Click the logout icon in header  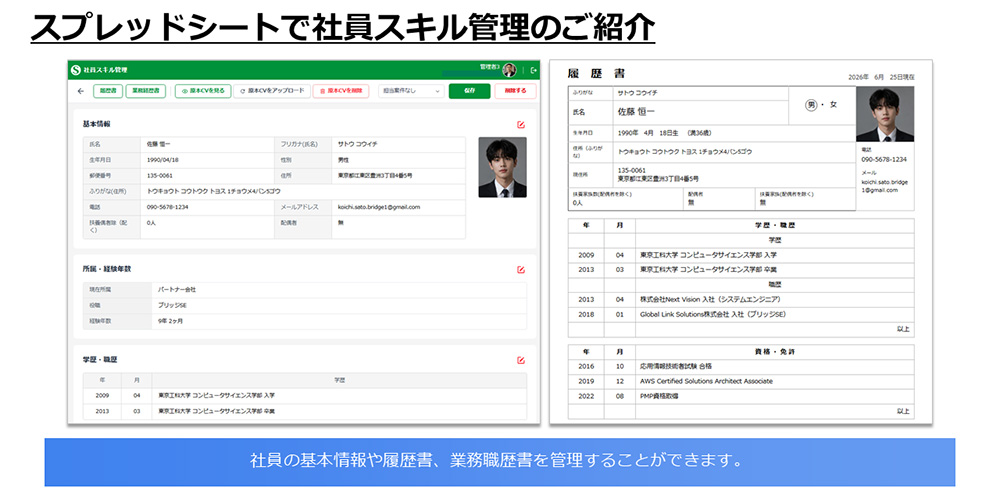533,70
